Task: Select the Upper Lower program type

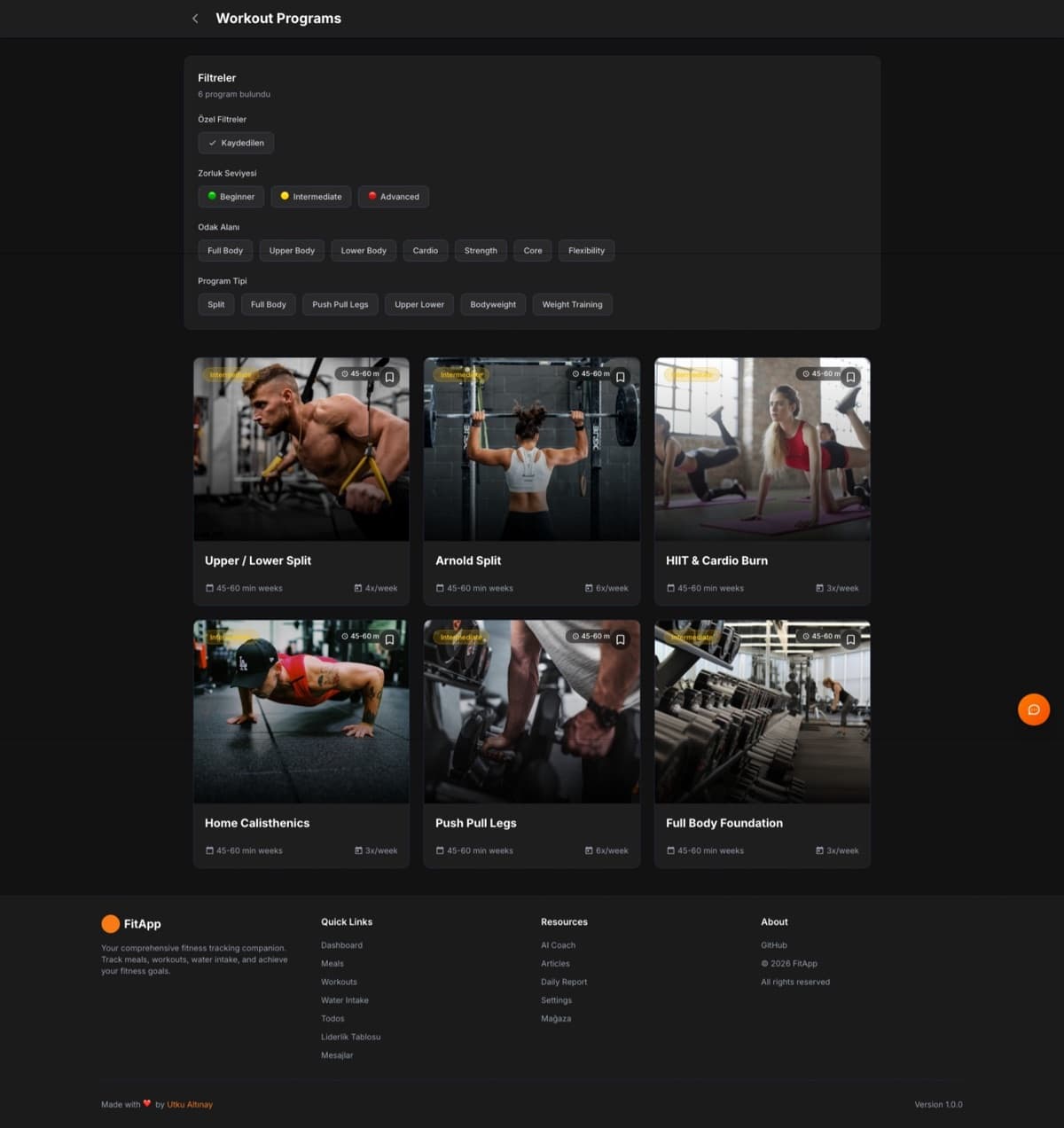Action: tap(419, 304)
